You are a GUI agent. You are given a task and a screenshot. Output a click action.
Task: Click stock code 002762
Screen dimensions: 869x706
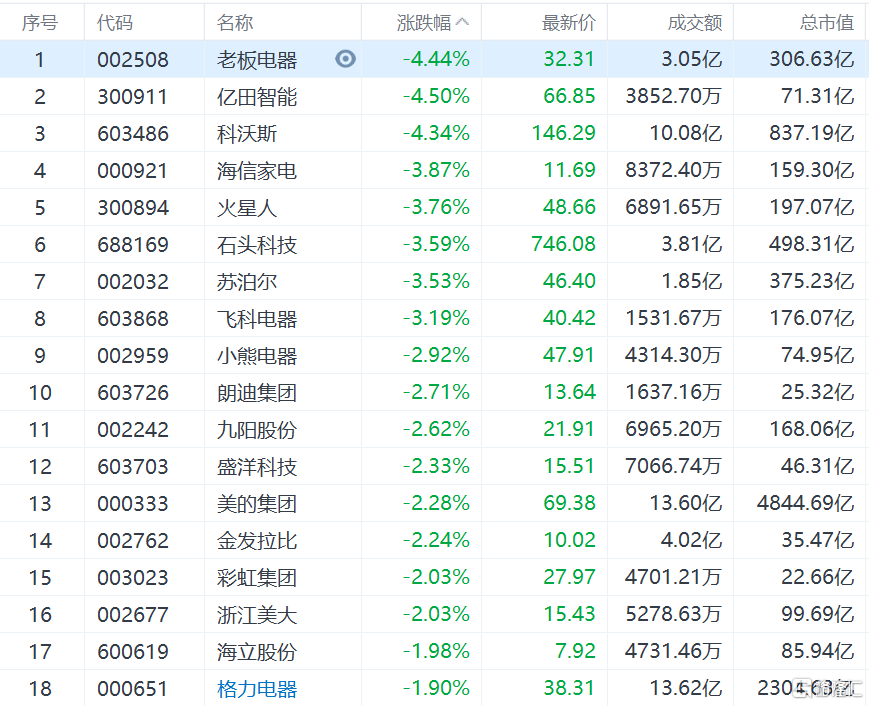point(133,541)
